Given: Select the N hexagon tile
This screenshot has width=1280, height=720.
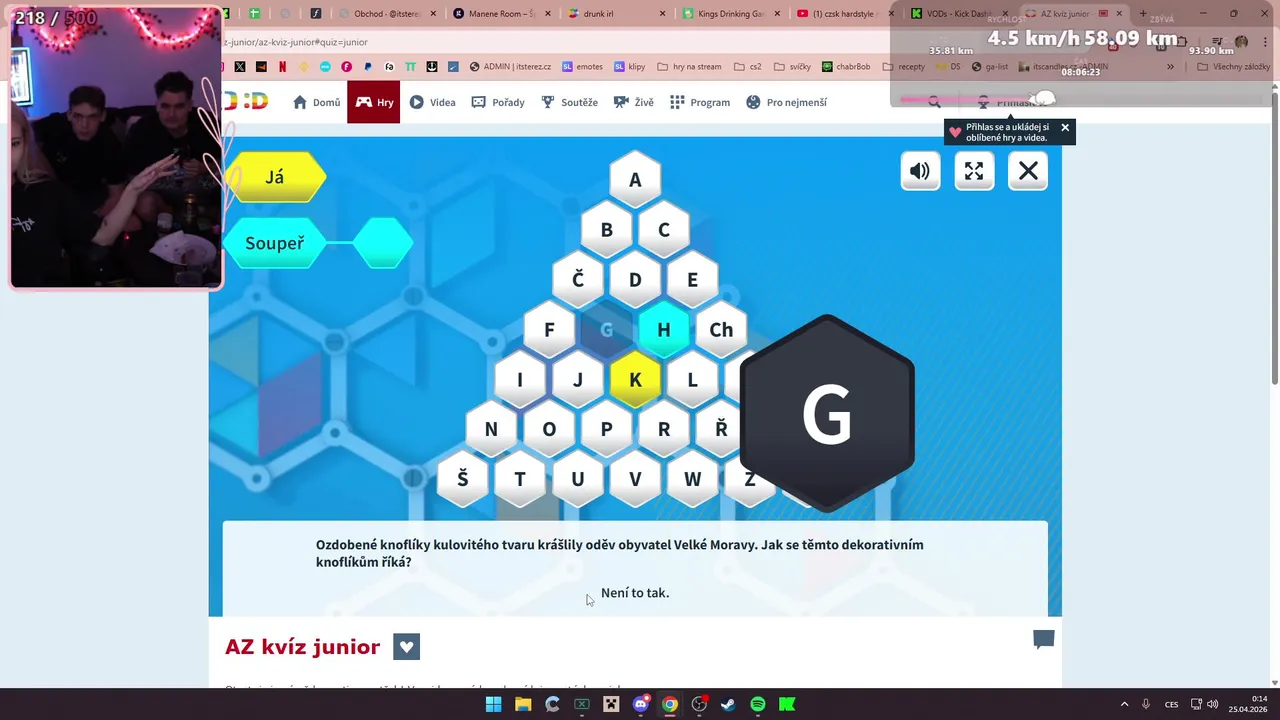Looking at the screenshot, I should (x=491, y=429).
